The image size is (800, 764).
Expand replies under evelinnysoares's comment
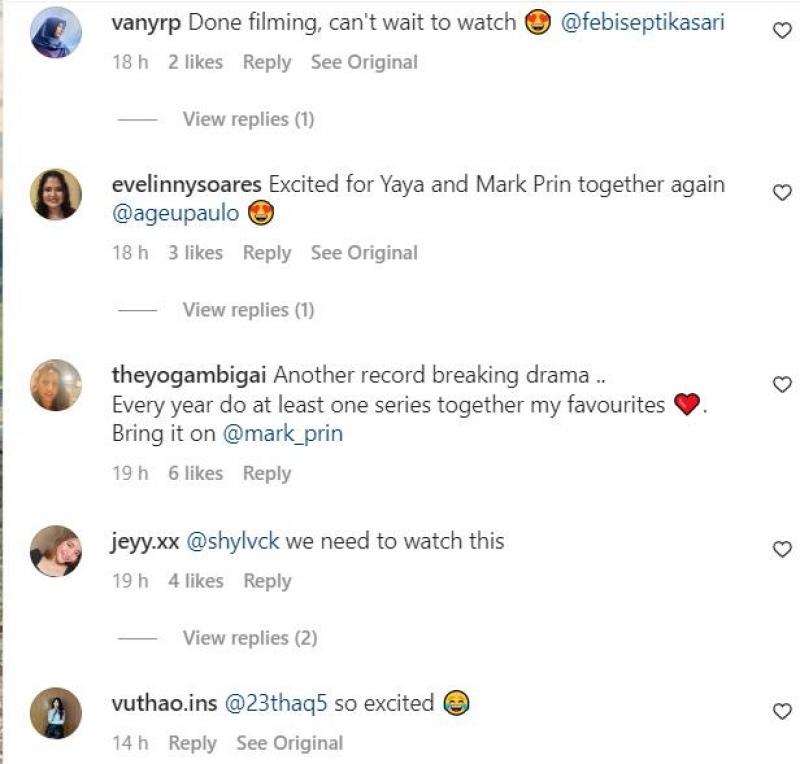pos(248,310)
